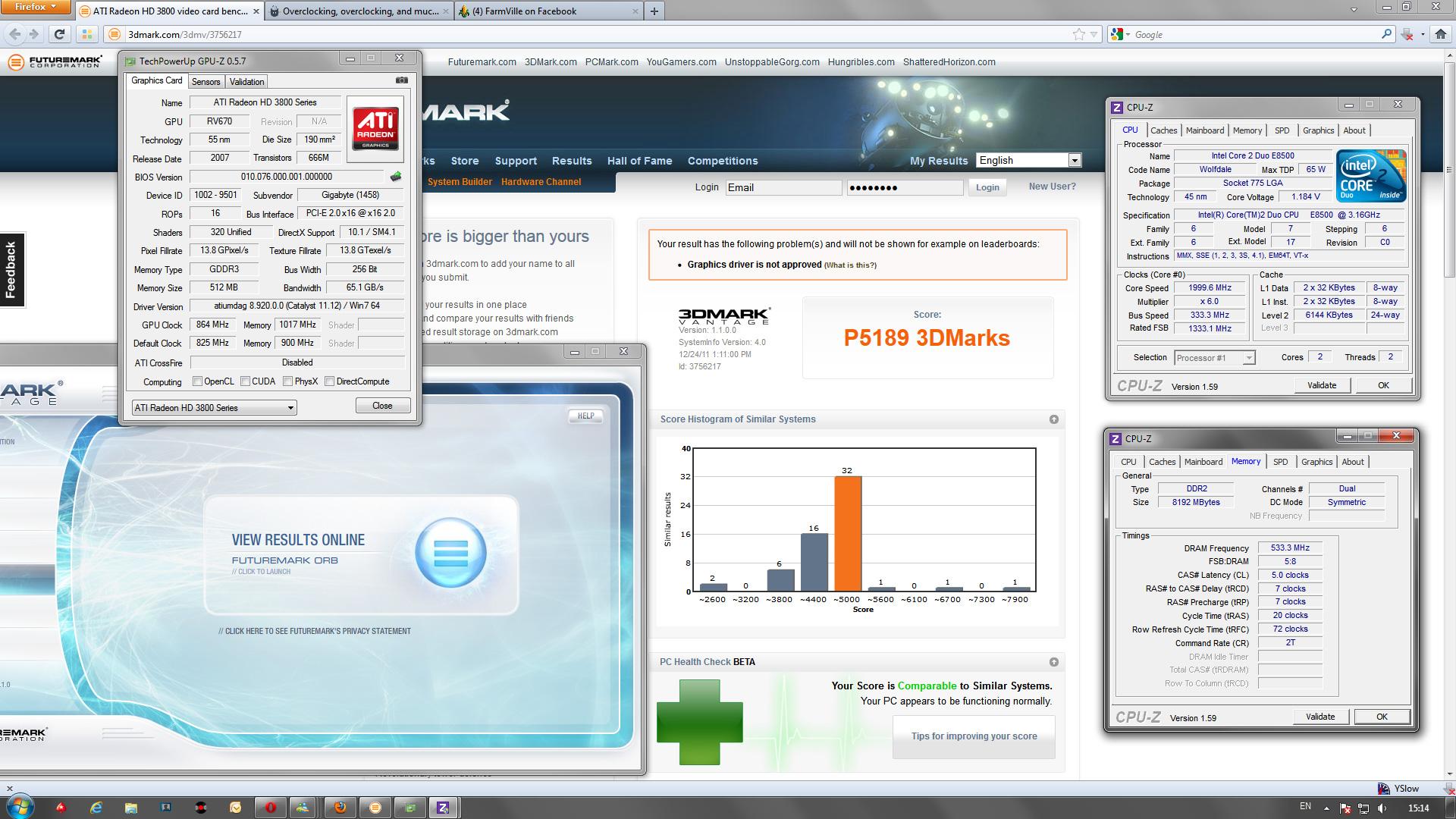Click the Opera icon on taskbar
Viewport: 1456px width, 819px height.
pyautogui.click(x=270, y=808)
